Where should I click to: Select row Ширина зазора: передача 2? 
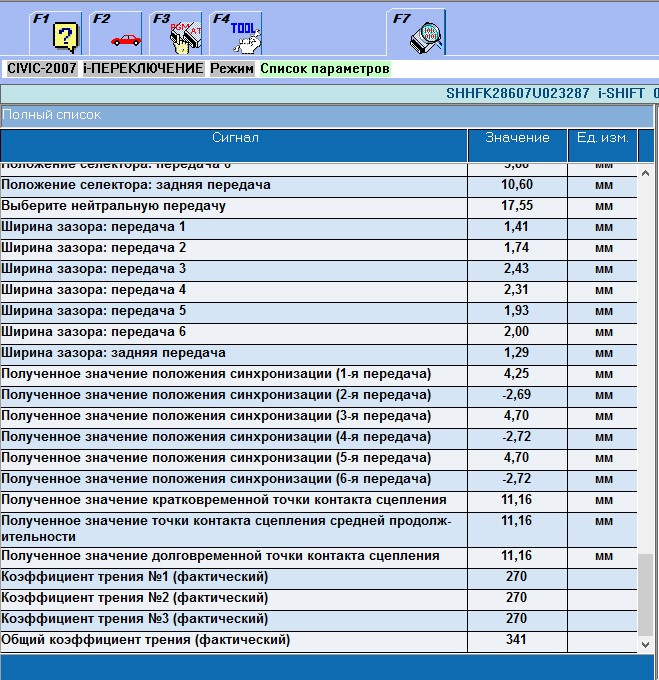[319, 249]
